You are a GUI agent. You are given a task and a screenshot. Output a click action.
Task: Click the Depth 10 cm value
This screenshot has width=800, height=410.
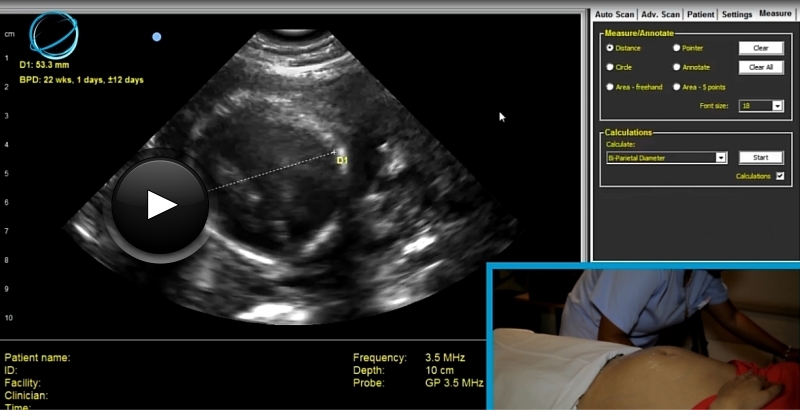[x=439, y=371]
